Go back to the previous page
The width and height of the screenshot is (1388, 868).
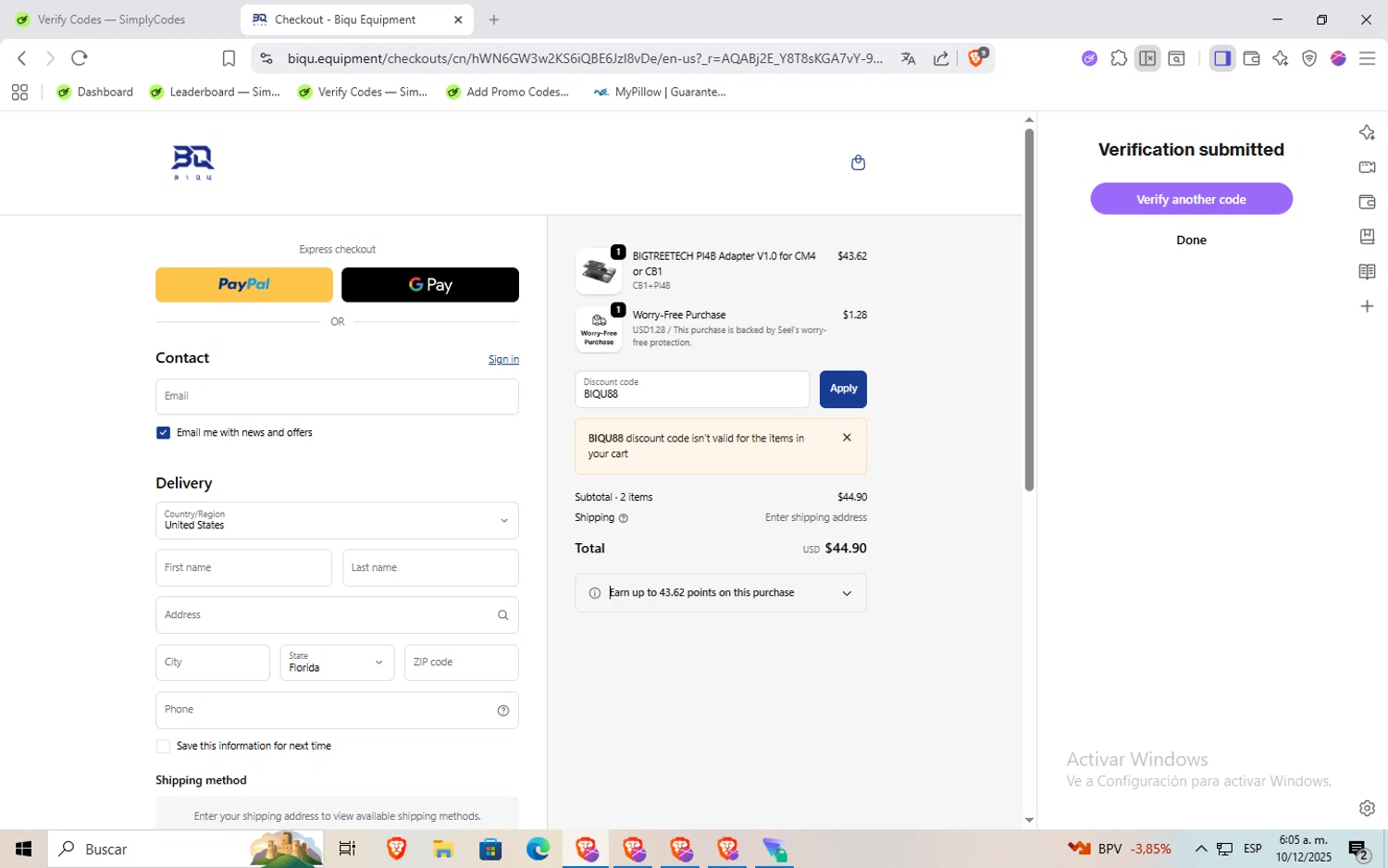[x=22, y=58]
